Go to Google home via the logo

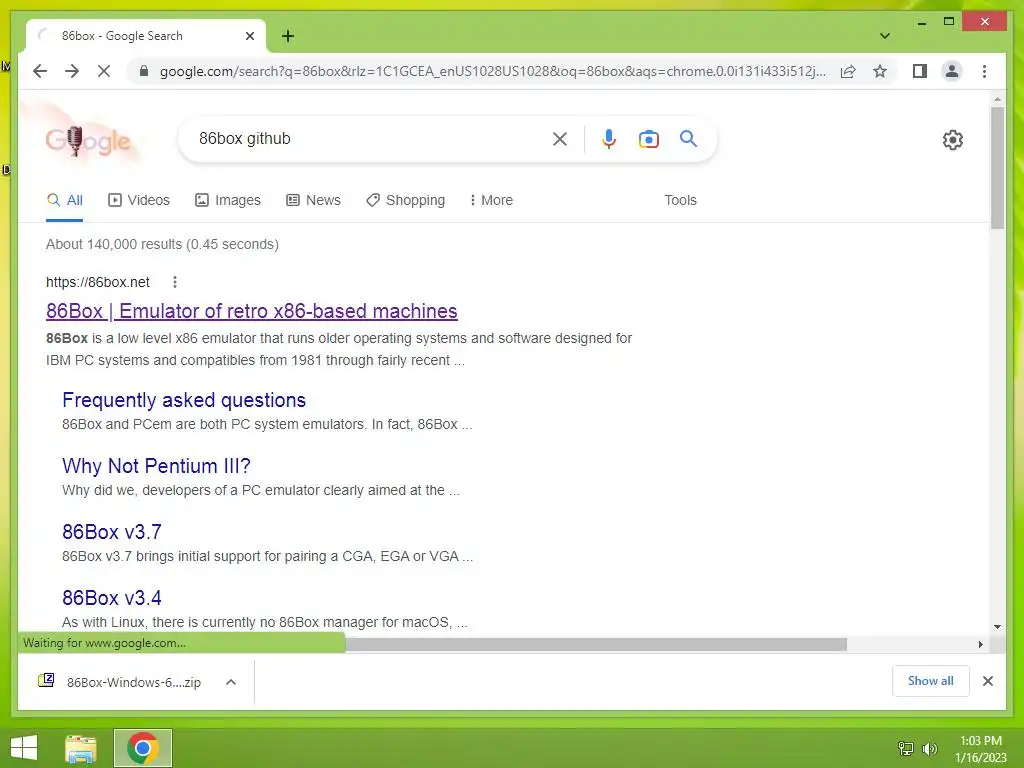(88, 140)
